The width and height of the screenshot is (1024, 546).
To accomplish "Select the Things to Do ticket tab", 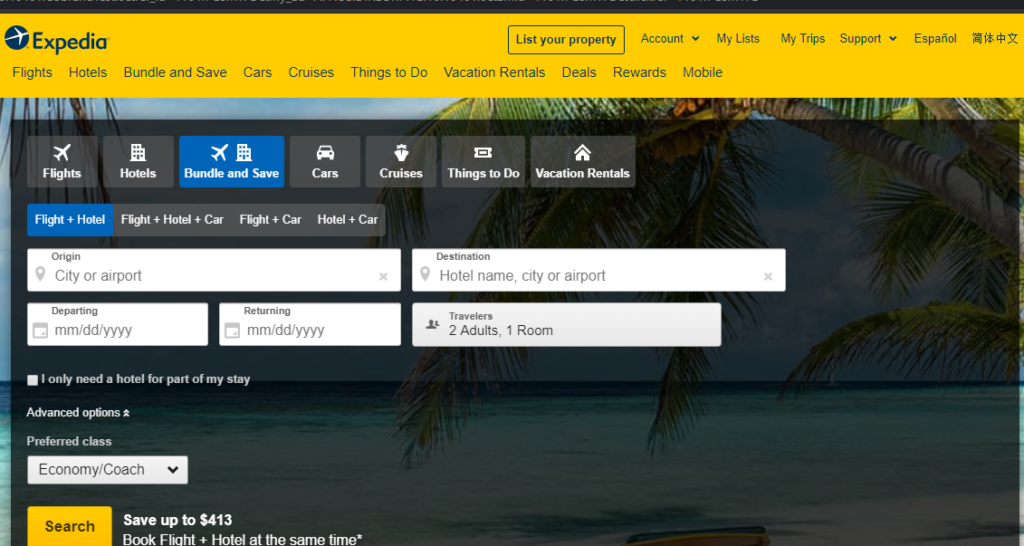I will [483, 162].
